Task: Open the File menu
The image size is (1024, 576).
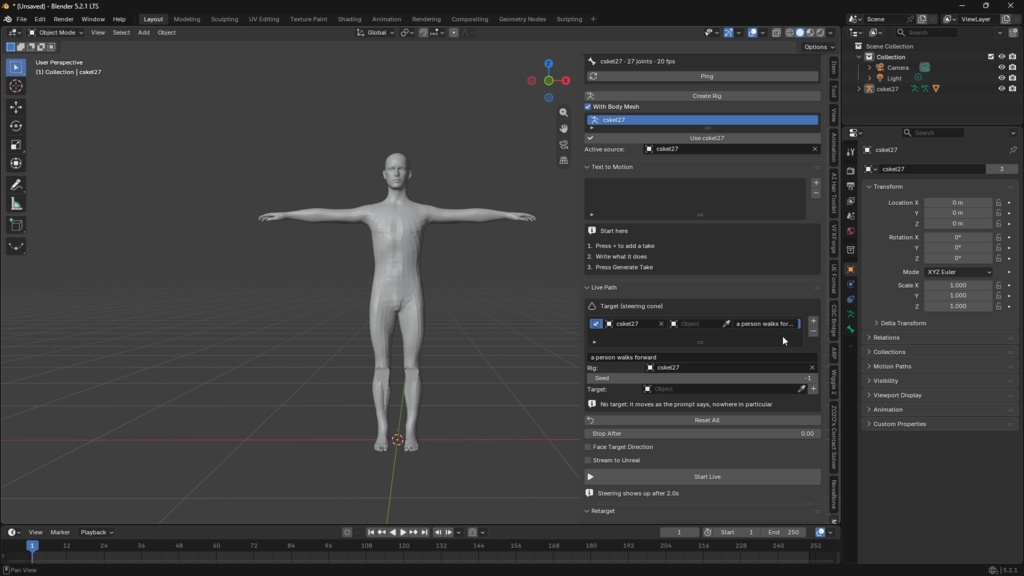Action: coord(22,19)
